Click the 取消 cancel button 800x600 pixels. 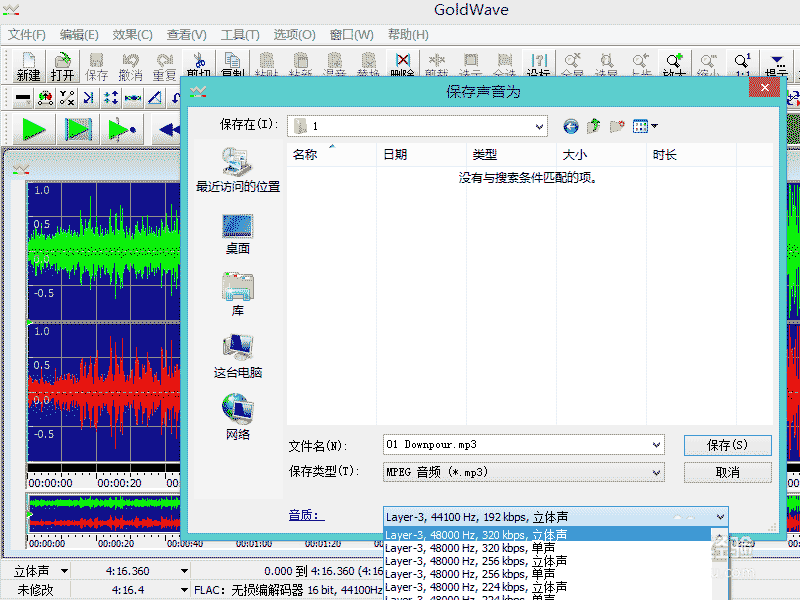pyautogui.click(x=727, y=472)
